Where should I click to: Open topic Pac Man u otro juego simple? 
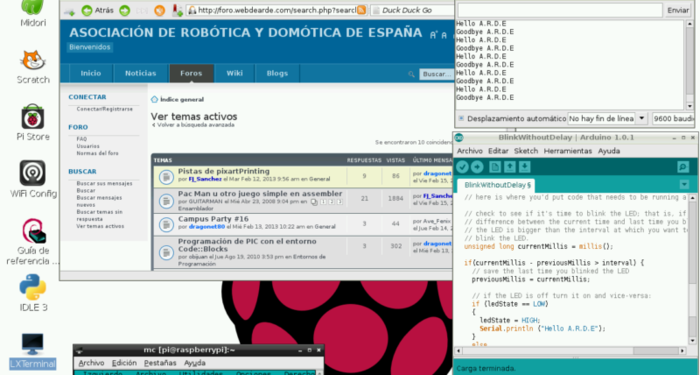click(x=260, y=194)
